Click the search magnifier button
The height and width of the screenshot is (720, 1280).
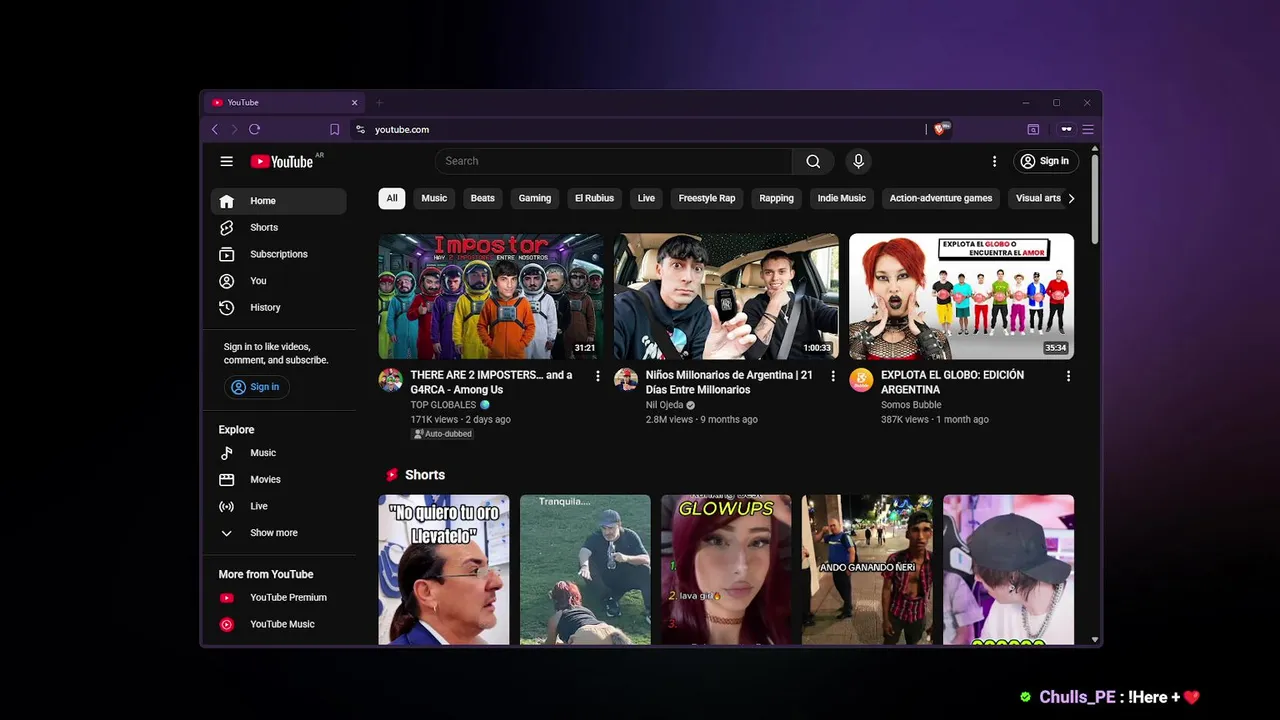[813, 161]
